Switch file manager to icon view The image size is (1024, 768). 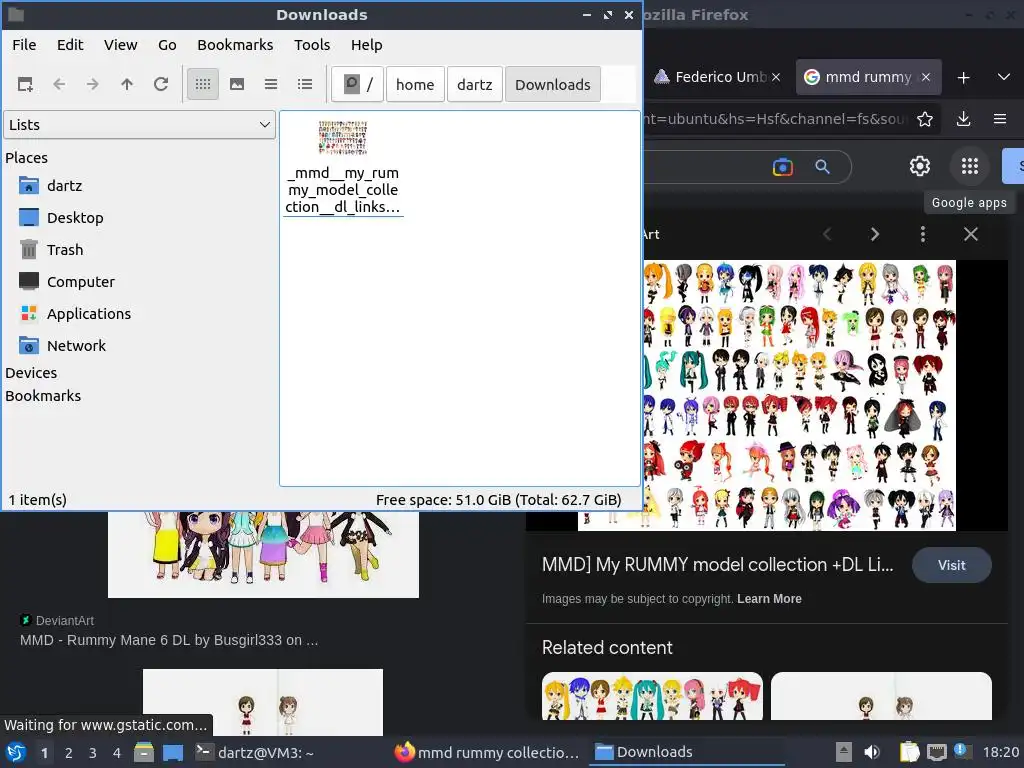click(203, 84)
